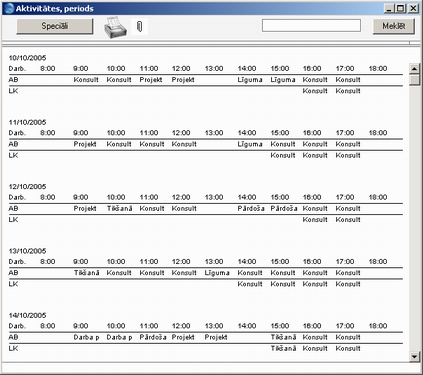Viewport: 423px width, 375px height.
Task: Open the Speciāli menu button
Action: pos(55,26)
